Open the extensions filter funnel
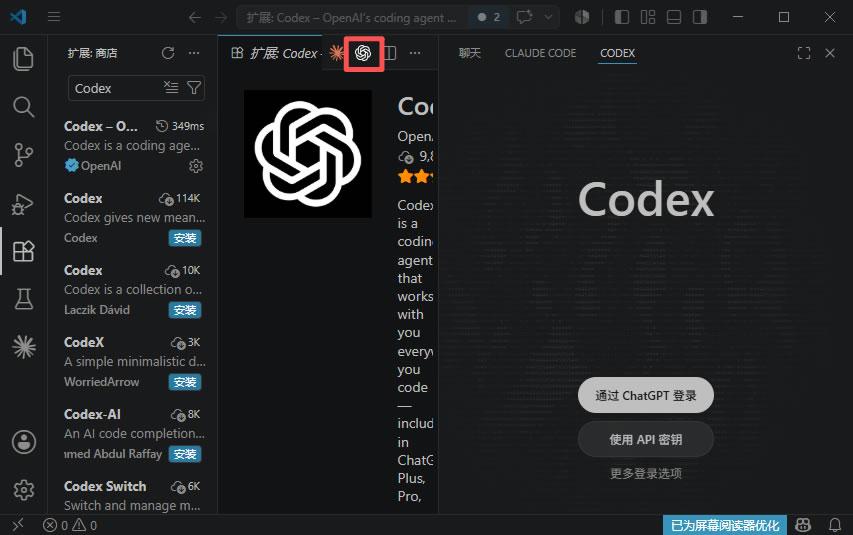The image size is (853, 535). pos(194,88)
